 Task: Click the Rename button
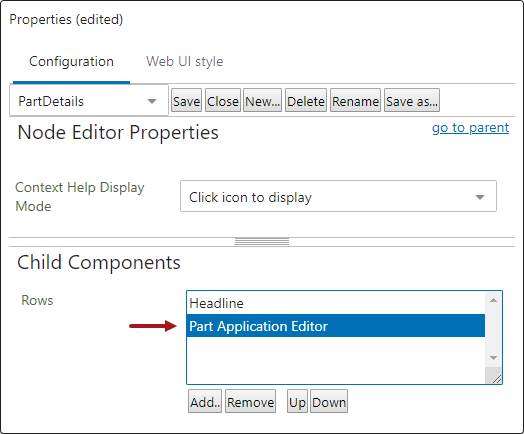click(x=355, y=101)
